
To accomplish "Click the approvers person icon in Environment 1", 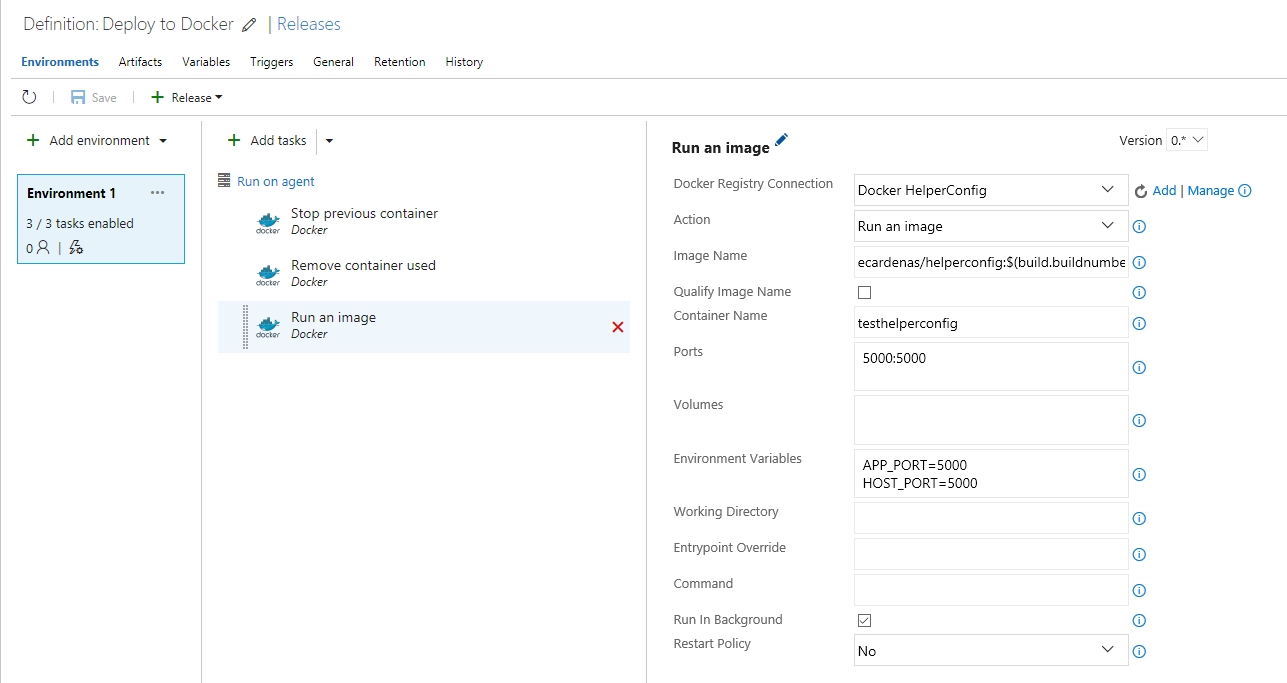I will point(42,247).
